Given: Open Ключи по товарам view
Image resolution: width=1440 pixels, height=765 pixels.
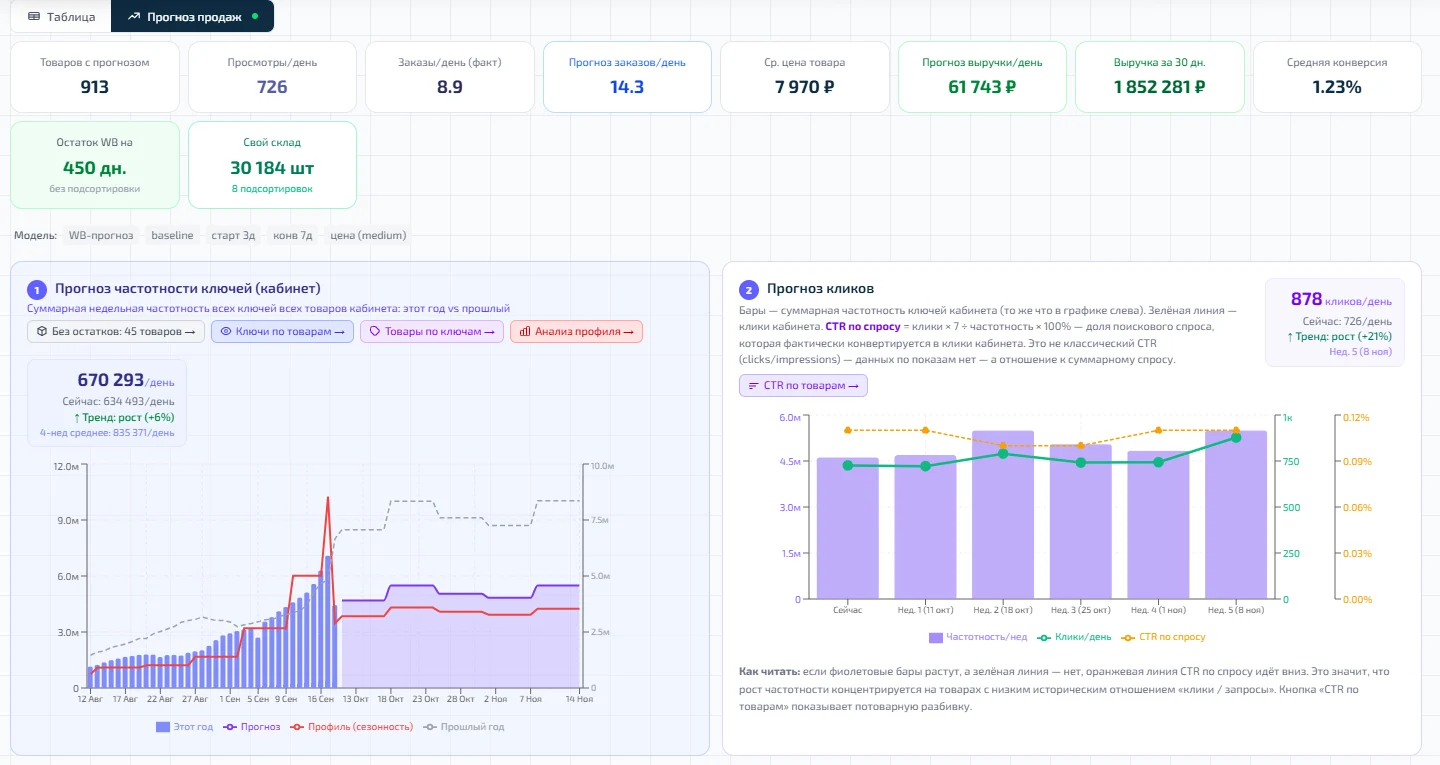Looking at the screenshot, I should point(282,331).
